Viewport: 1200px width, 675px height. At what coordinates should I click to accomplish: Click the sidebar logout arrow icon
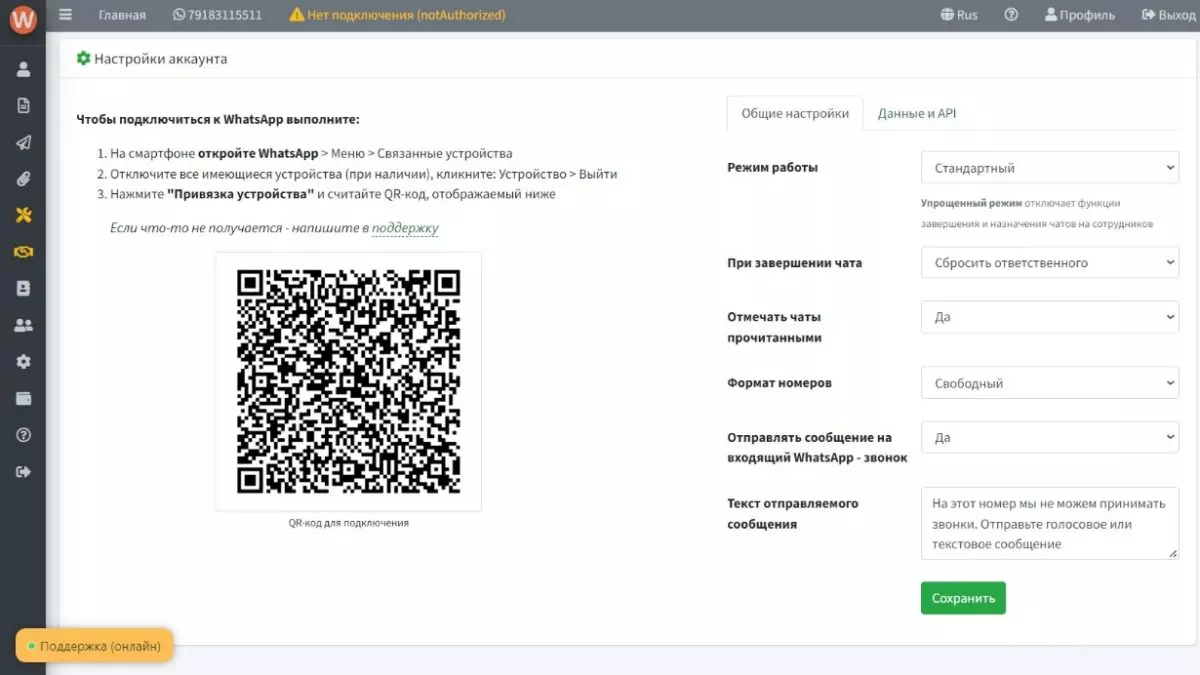[23, 471]
